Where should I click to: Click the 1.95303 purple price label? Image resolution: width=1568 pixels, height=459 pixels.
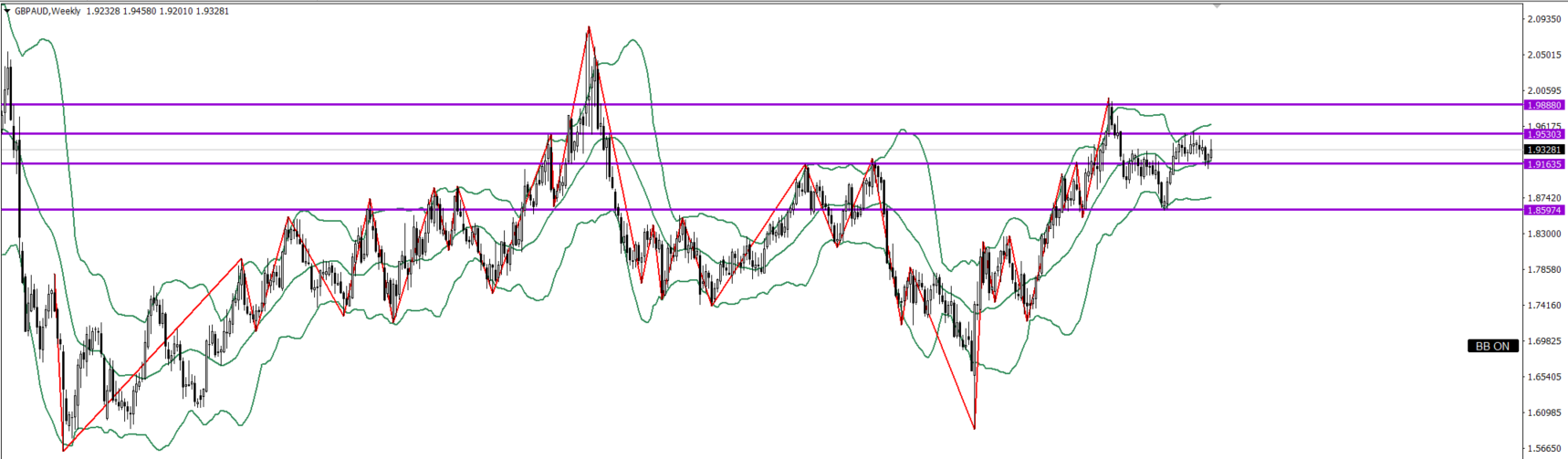click(x=1544, y=134)
